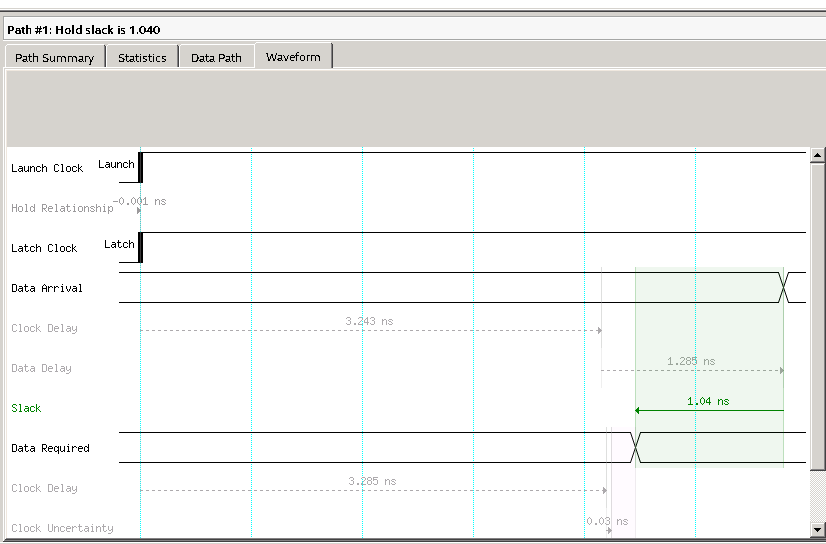
Task: Click the Clock Uncertainty row label
Action: (62, 528)
